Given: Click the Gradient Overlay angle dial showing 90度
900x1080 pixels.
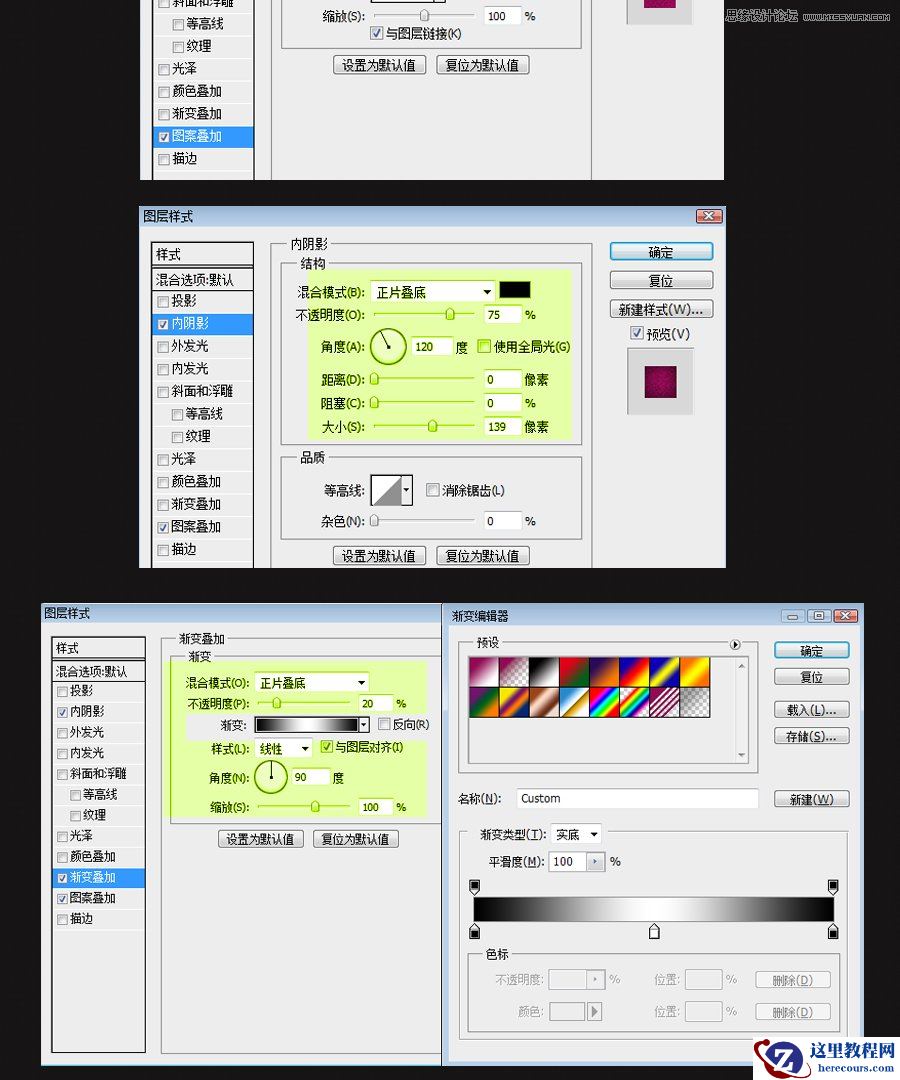Looking at the screenshot, I should (271, 777).
